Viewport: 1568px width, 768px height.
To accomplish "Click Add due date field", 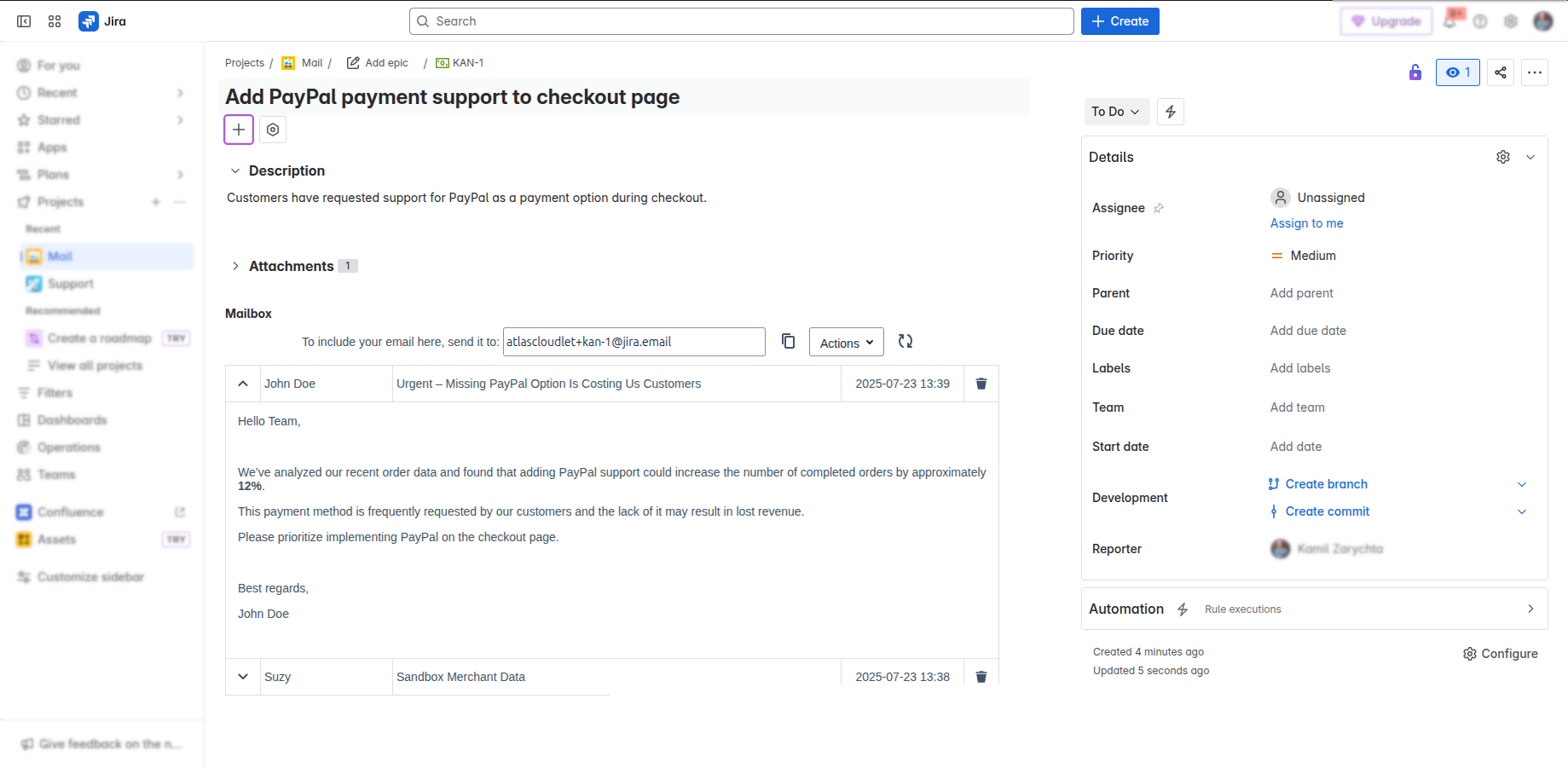I will 1309,331.
